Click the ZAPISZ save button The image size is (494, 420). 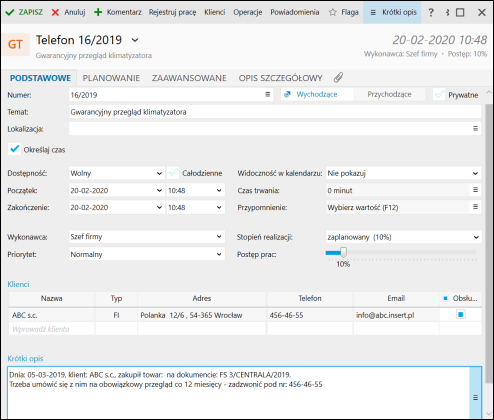[x=24, y=12]
